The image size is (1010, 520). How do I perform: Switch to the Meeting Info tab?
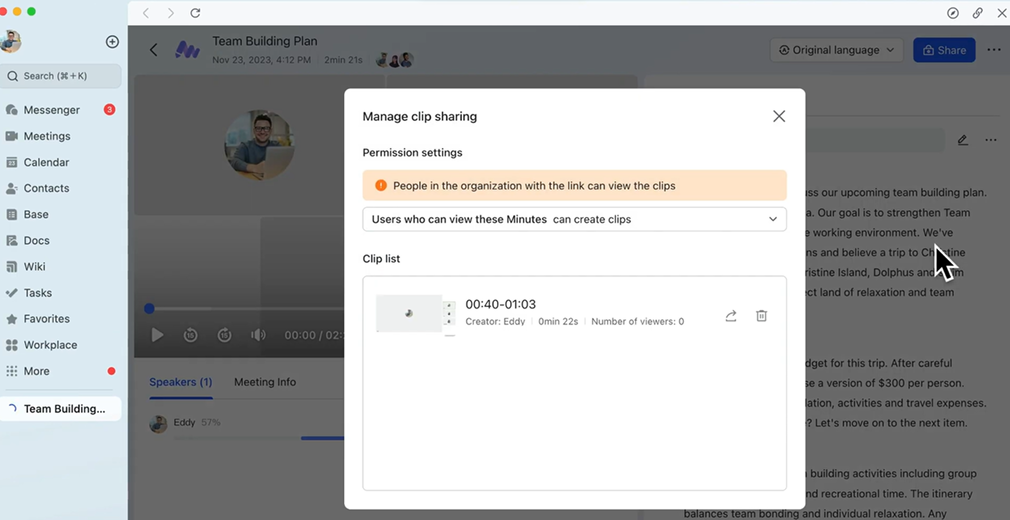click(265, 382)
